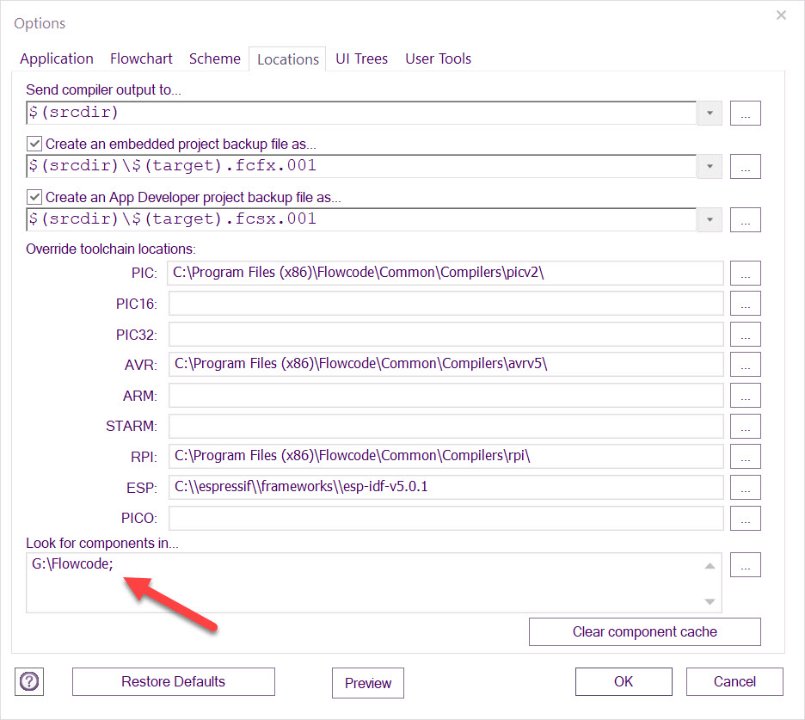805x720 pixels.
Task: Browse for the PIC toolchain location
Action: click(745, 273)
